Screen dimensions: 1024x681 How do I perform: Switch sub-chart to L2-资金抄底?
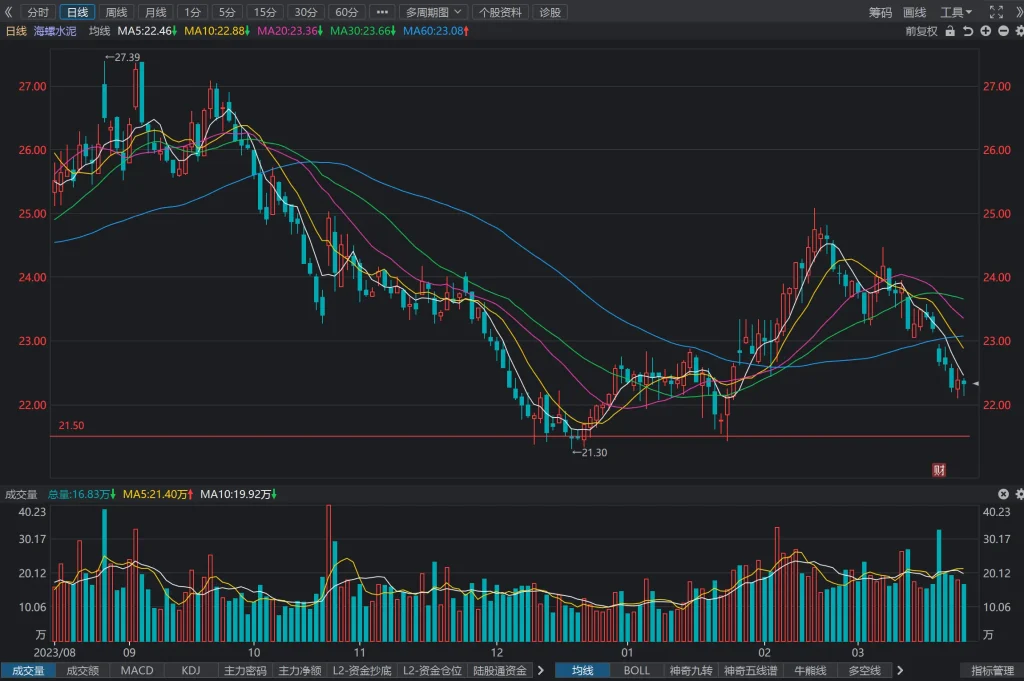(x=362, y=671)
